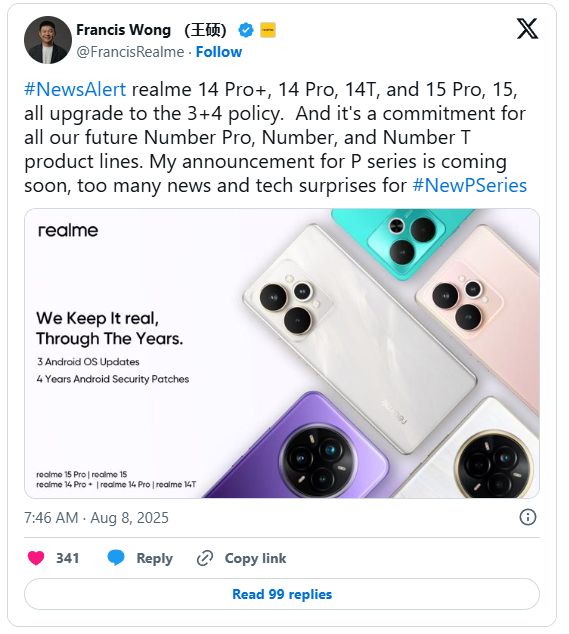Open Francis Wong's profile picture
This screenshot has height=634, width=569.
click(x=48, y=40)
